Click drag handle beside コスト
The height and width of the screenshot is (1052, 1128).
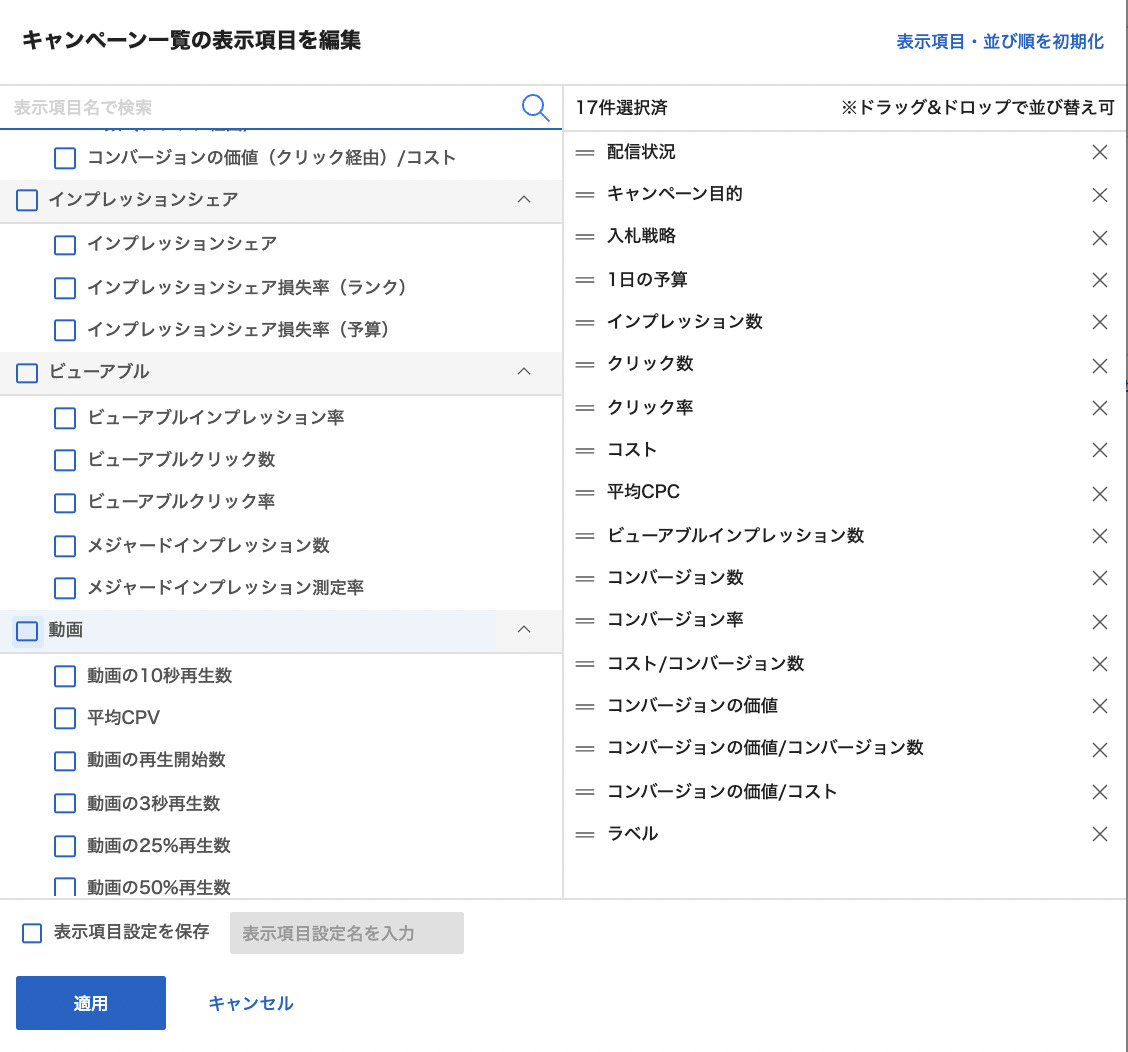click(x=585, y=450)
